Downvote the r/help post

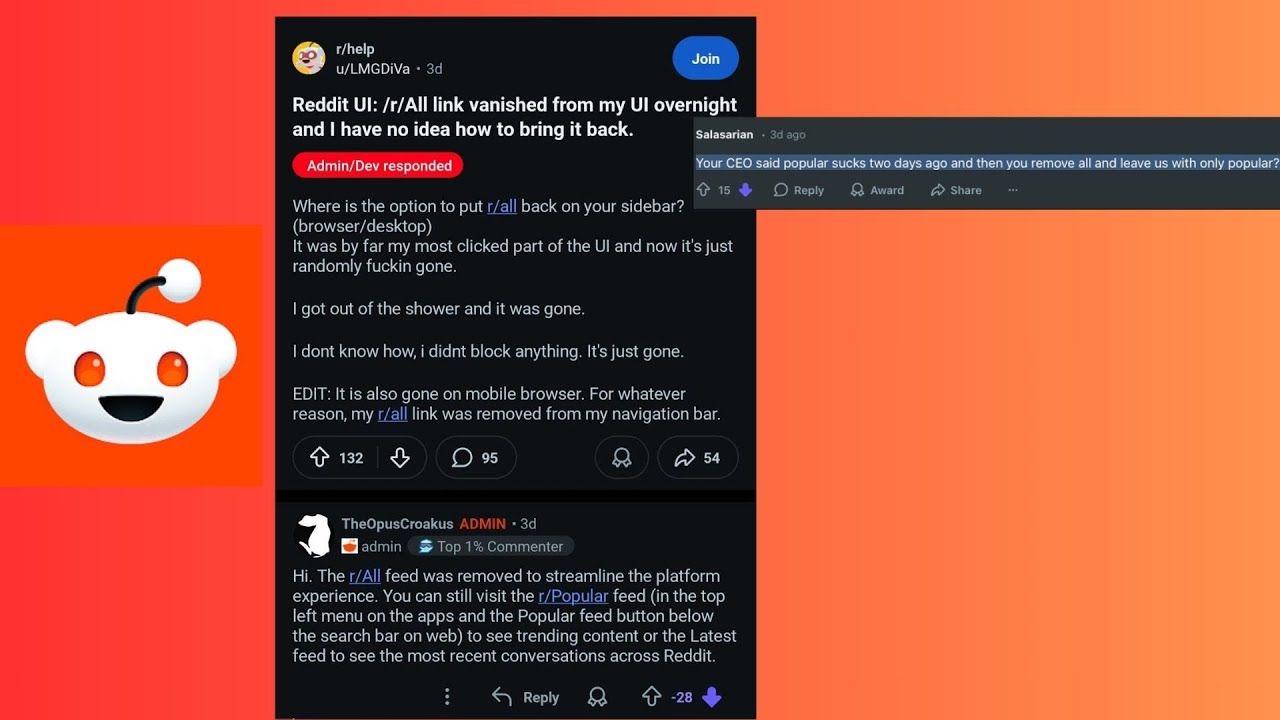point(400,458)
